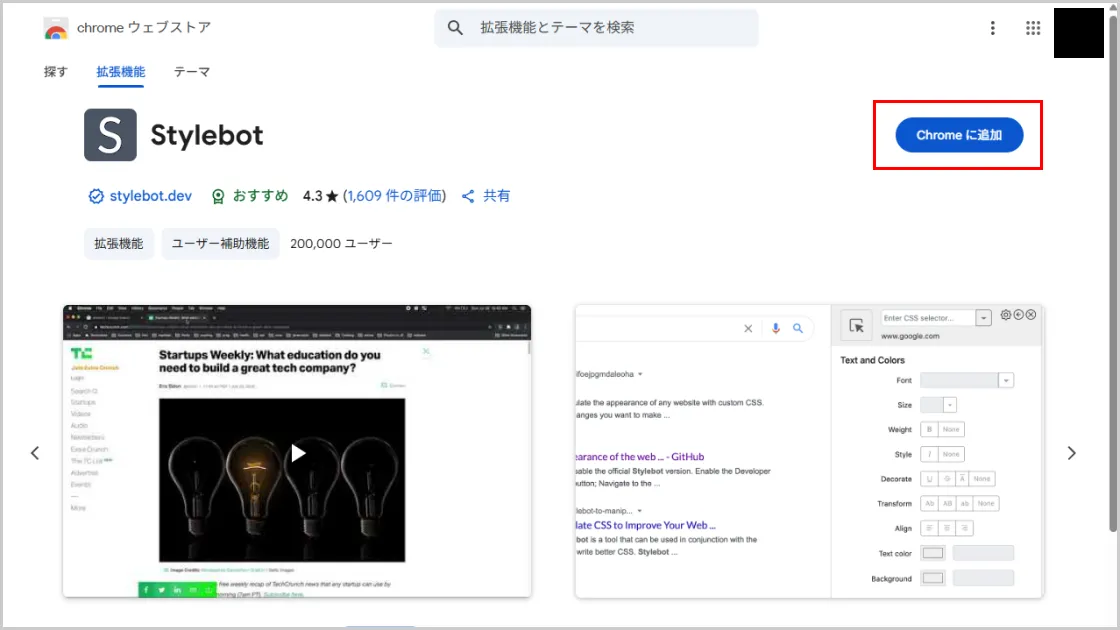Click the element picker icon in Stylebot panel

tap(856, 326)
